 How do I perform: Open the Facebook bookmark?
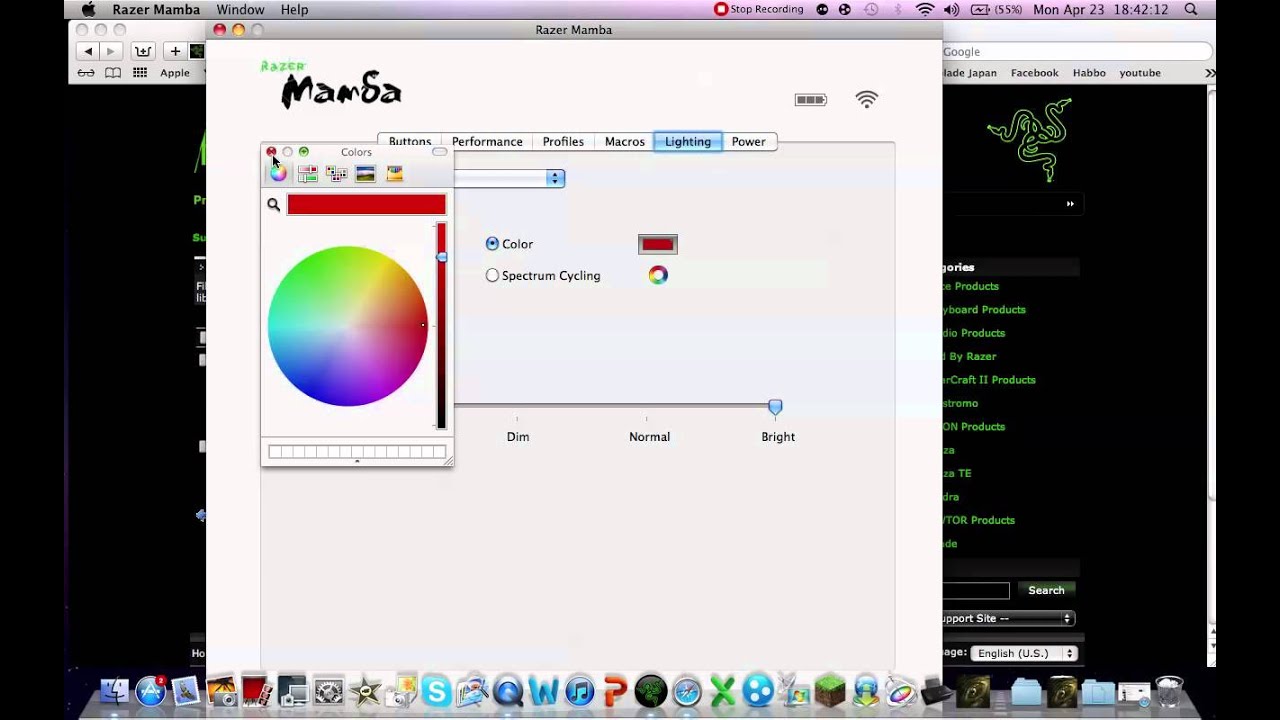click(x=1034, y=73)
